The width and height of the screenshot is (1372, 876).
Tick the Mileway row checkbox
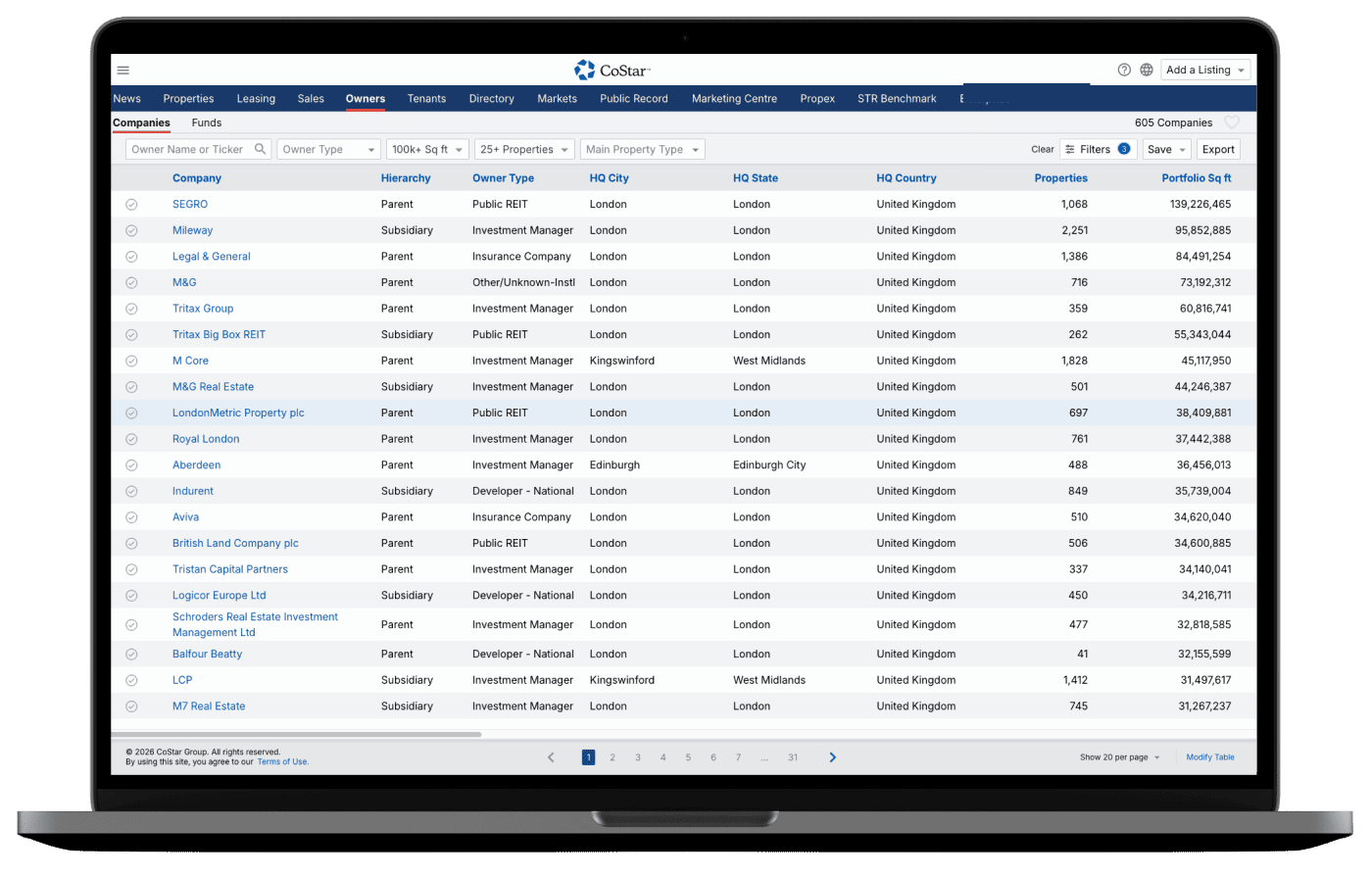[x=131, y=231]
